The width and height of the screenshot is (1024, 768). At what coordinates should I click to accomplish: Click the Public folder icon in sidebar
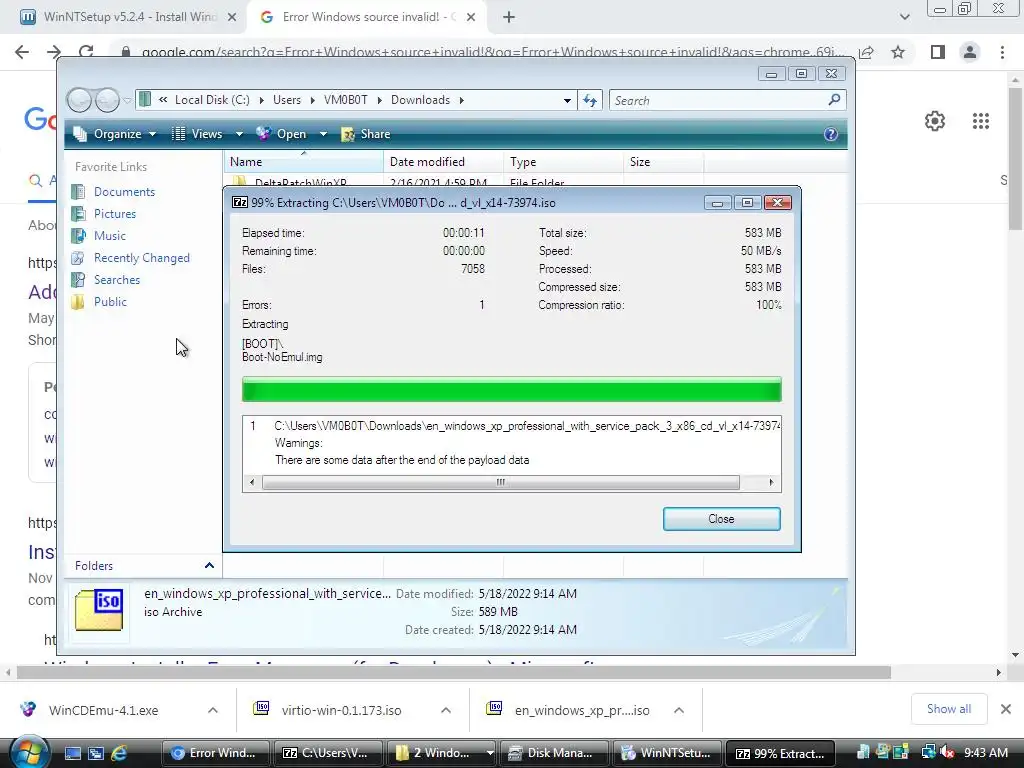point(78,302)
